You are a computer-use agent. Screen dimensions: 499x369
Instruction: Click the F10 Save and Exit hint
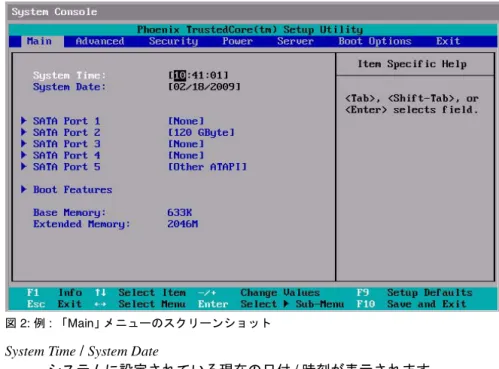(411, 304)
